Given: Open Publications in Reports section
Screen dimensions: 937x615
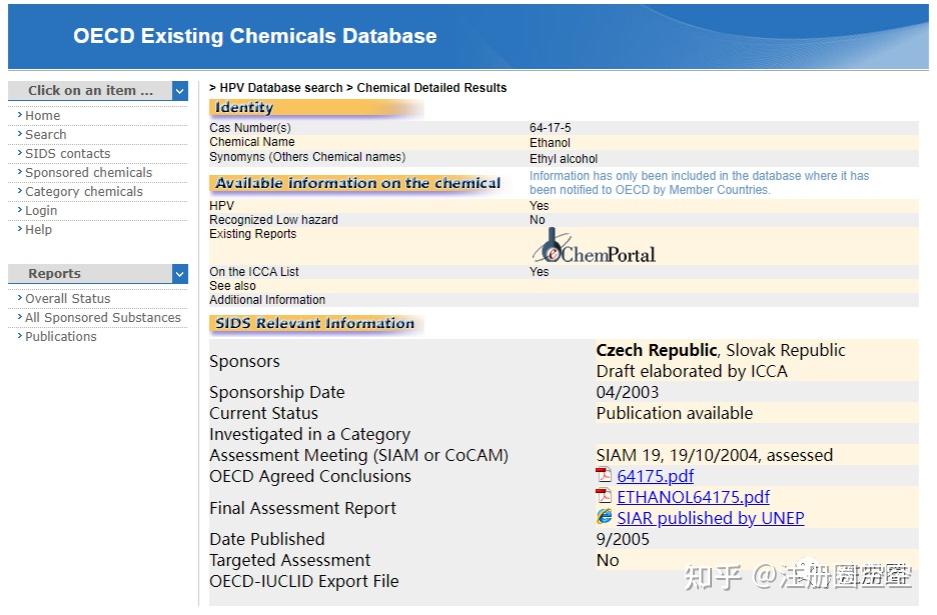Looking at the screenshot, I should point(61,337).
